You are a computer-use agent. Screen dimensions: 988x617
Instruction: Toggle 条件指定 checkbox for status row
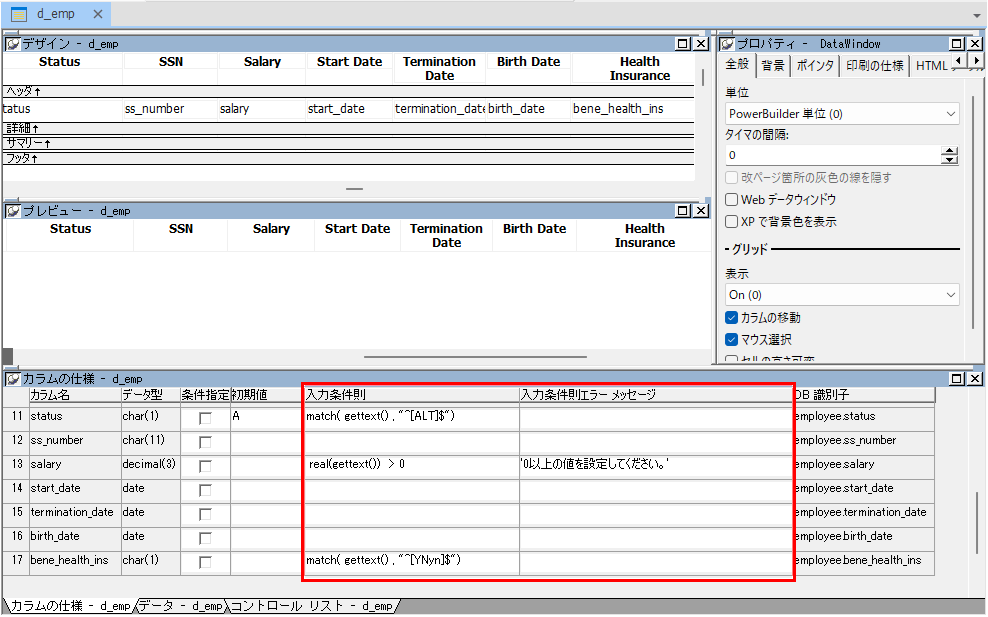click(x=205, y=418)
